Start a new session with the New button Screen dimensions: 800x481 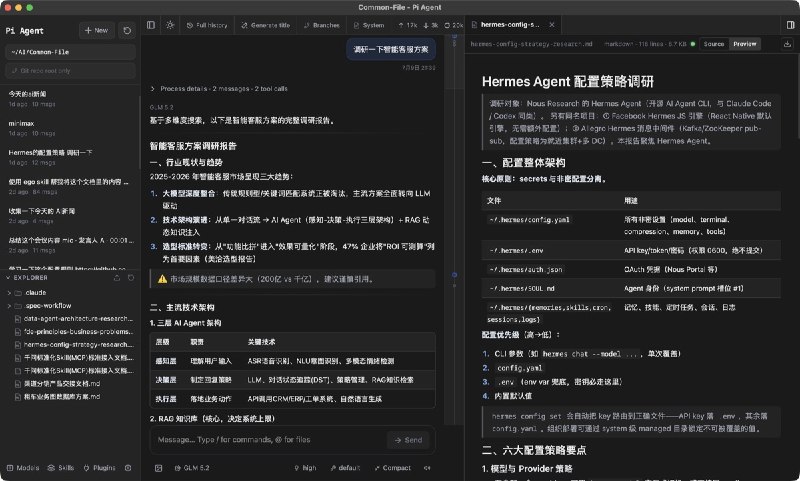point(96,31)
